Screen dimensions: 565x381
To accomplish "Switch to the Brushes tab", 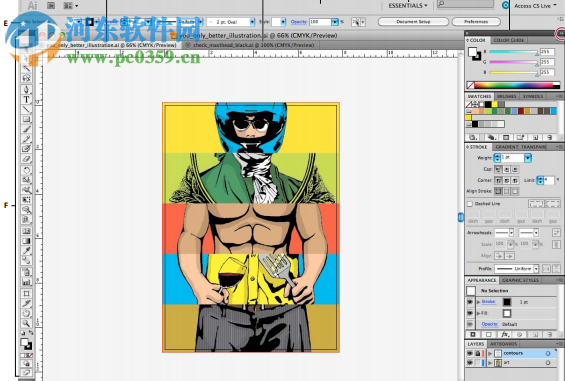I will tap(507, 96).
